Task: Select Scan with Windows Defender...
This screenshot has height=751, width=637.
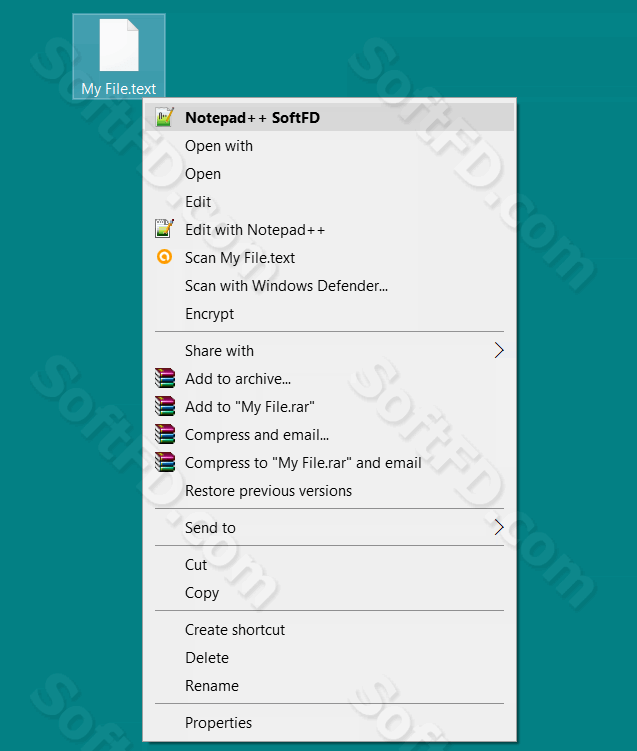Action: coord(330,285)
